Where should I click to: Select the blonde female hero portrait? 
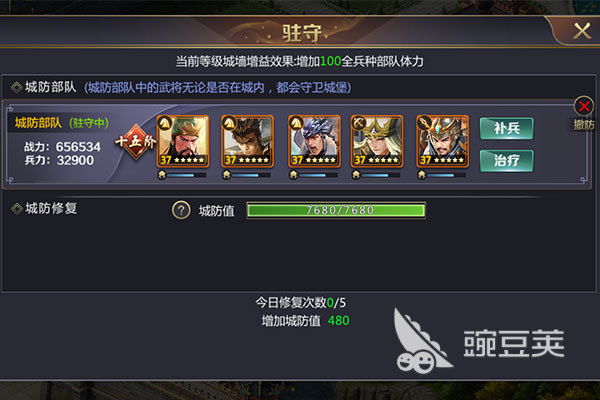[x=377, y=141]
